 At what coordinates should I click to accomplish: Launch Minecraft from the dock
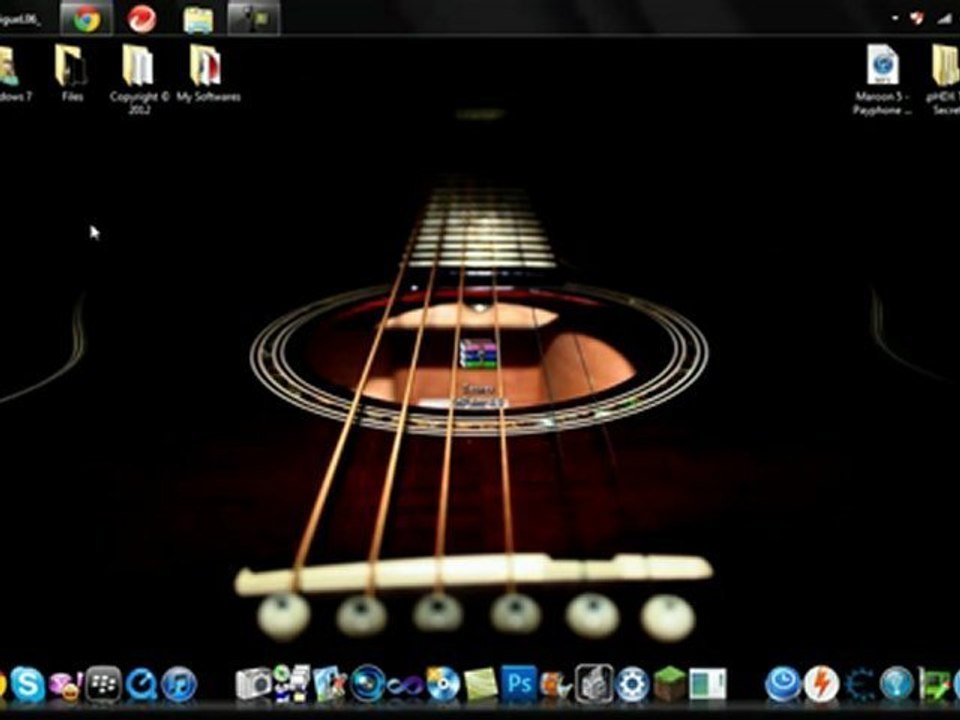[x=670, y=684]
